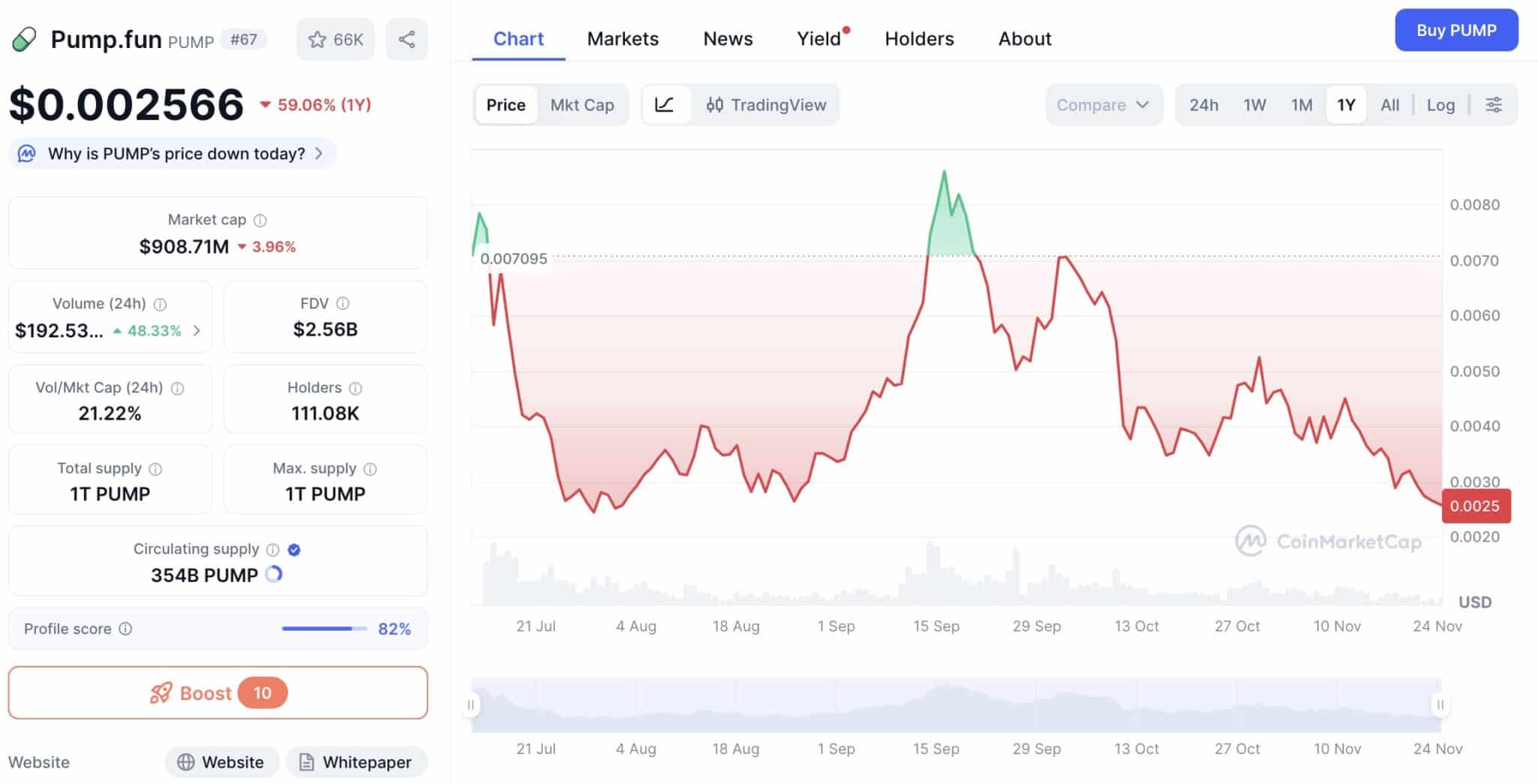The width and height of the screenshot is (1538, 784).
Task: Expand Volume (24h) details arrow
Action: point(197,330)
